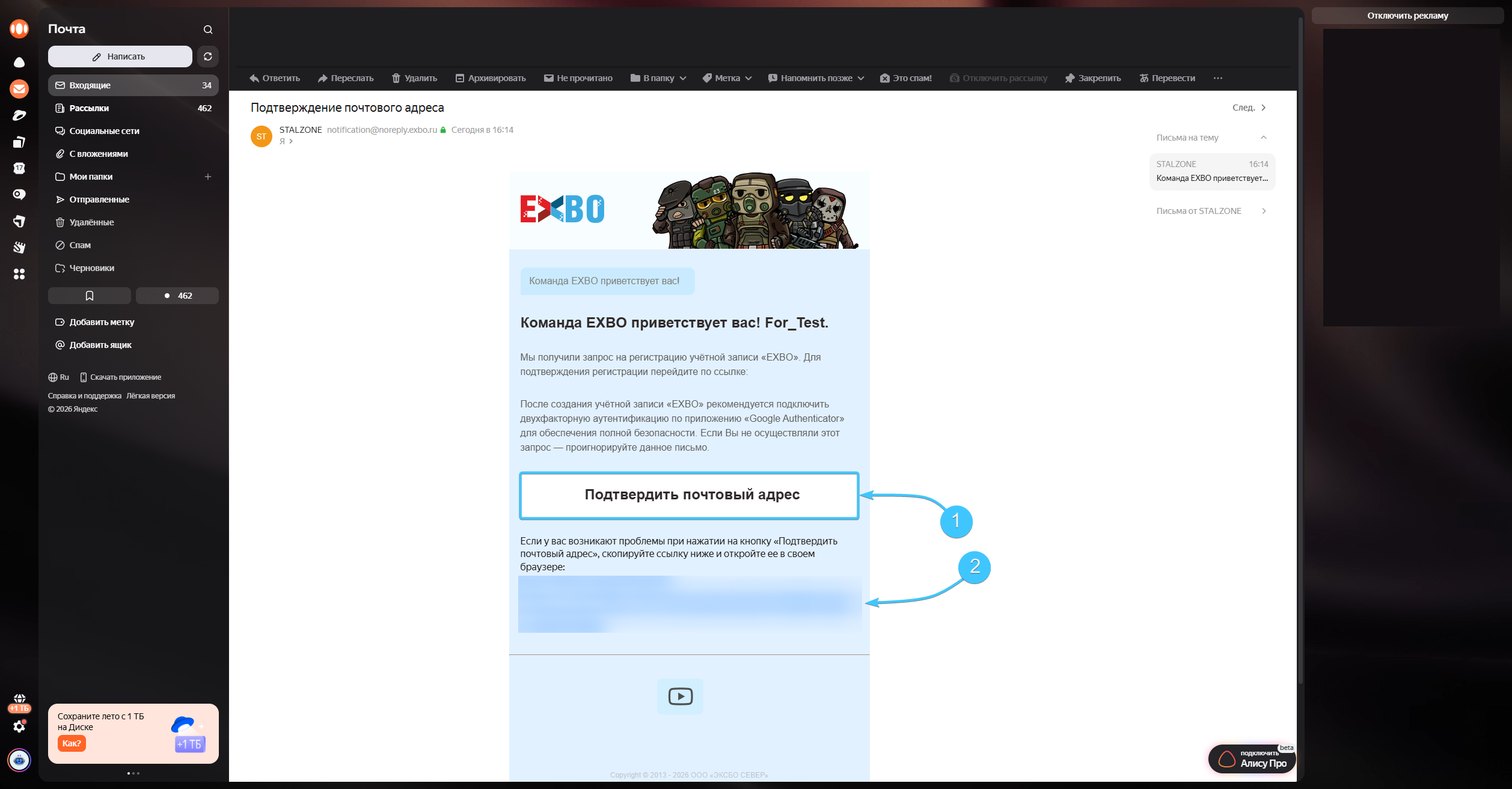Click the Как? button in Disk promo
1512x789 pixels.
[72, 743]
